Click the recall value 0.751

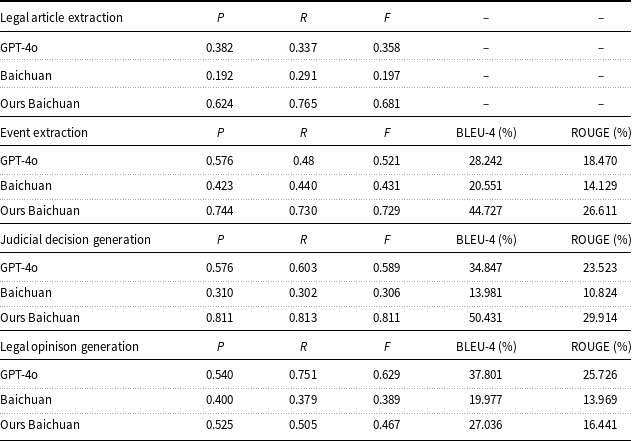(304, 374)
